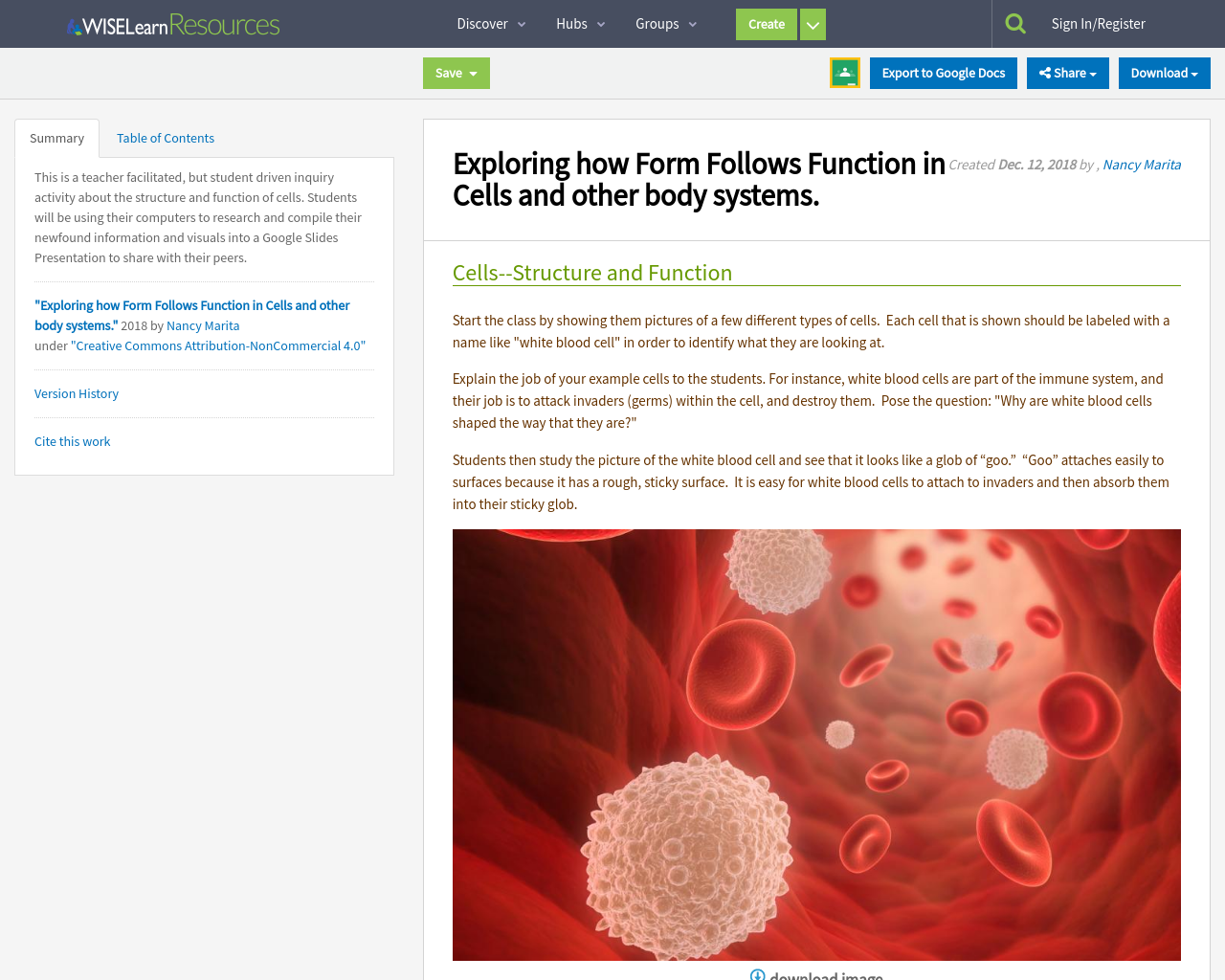Open the Download dropdown button
Viewport: 1225px width, 980px height.
pos(1164,73)
